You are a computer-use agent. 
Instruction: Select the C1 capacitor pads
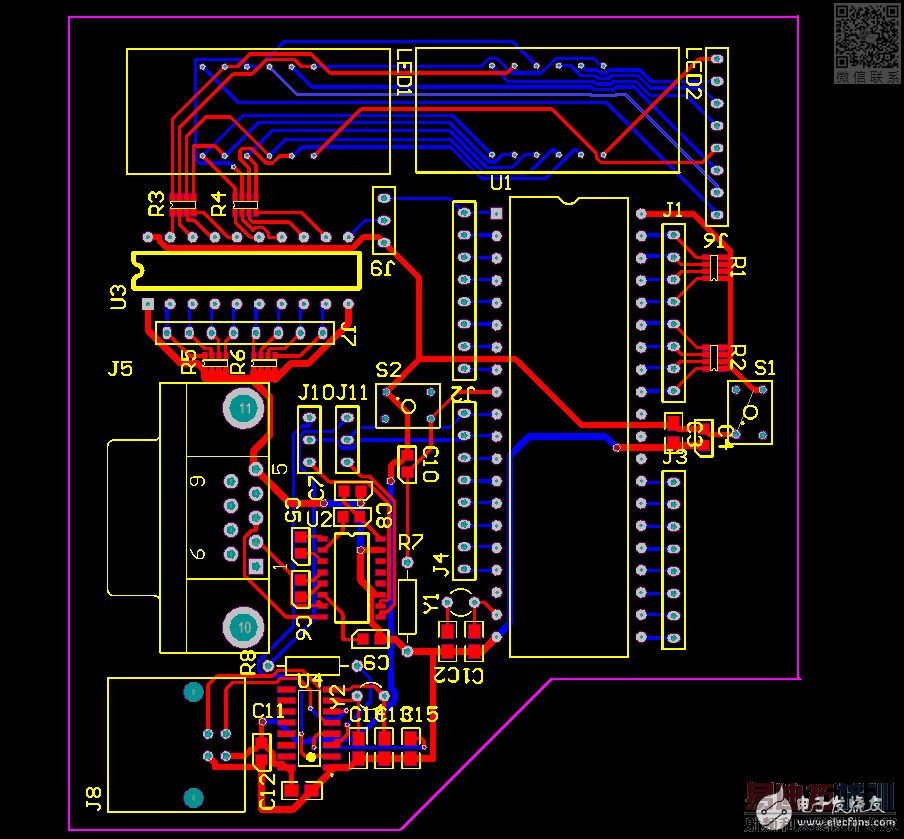[x=474, y=641]
